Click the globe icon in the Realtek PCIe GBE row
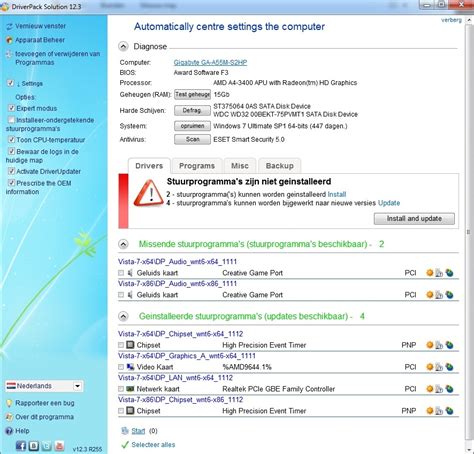474x454 pixels. pos(449,389)
